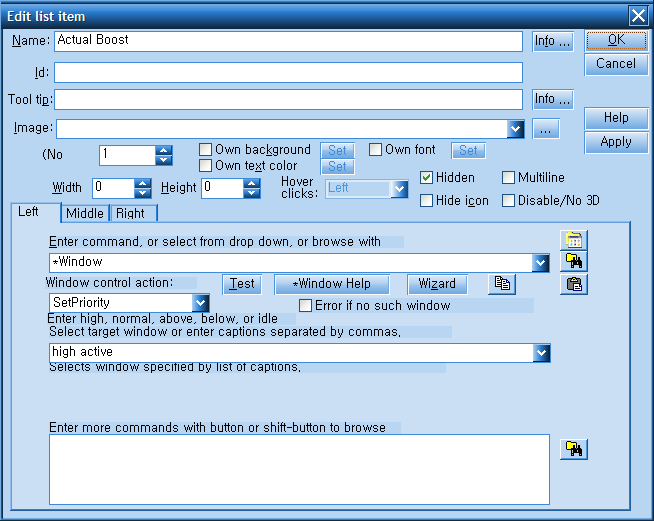Click in the Height value field
Viewport: 654px width, 521px height.
(222, 189)
